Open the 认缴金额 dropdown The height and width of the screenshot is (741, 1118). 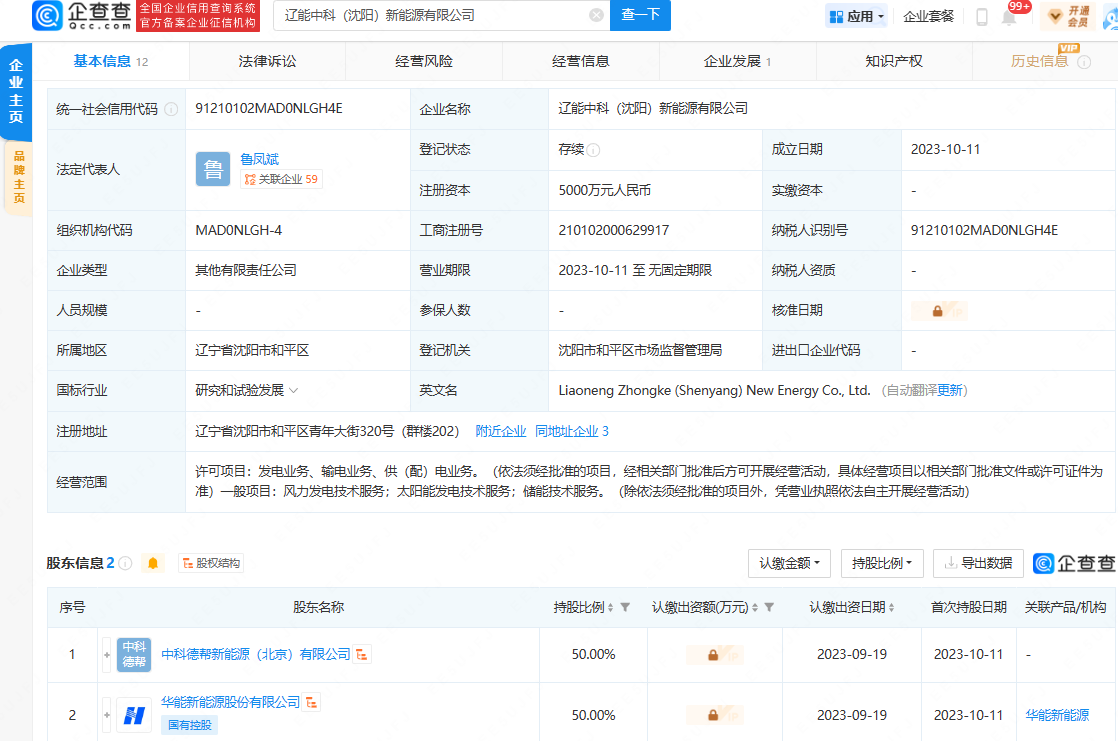tap(789, 563)
